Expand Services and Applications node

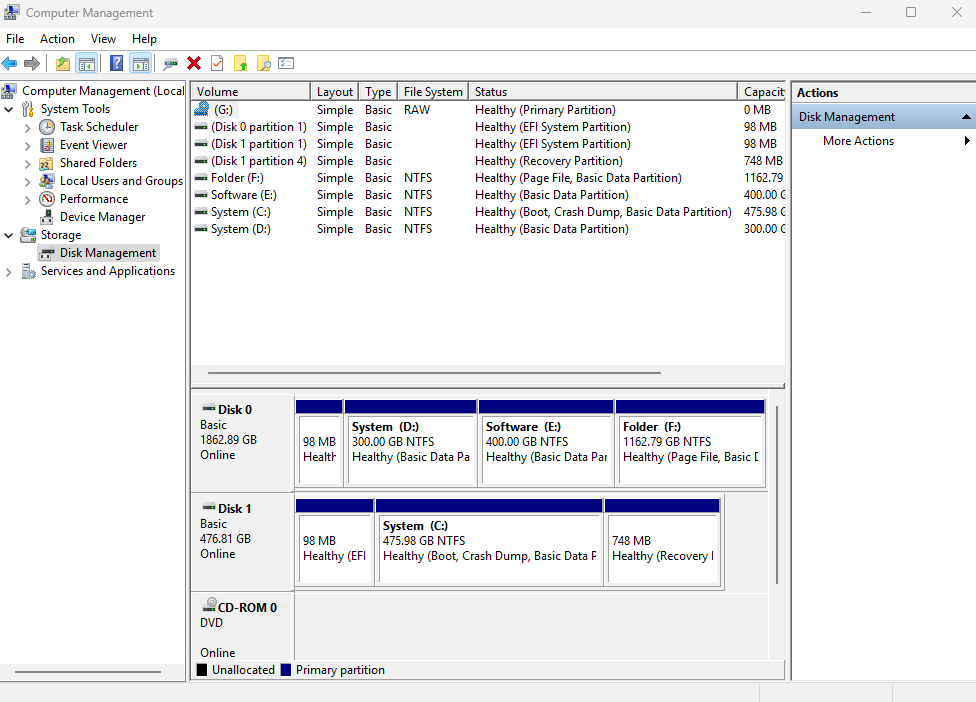tap(10, 271)
